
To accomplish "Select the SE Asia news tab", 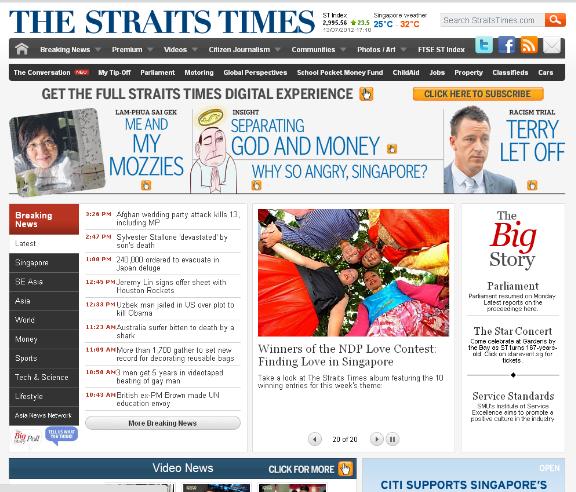I will pos(44,281).
